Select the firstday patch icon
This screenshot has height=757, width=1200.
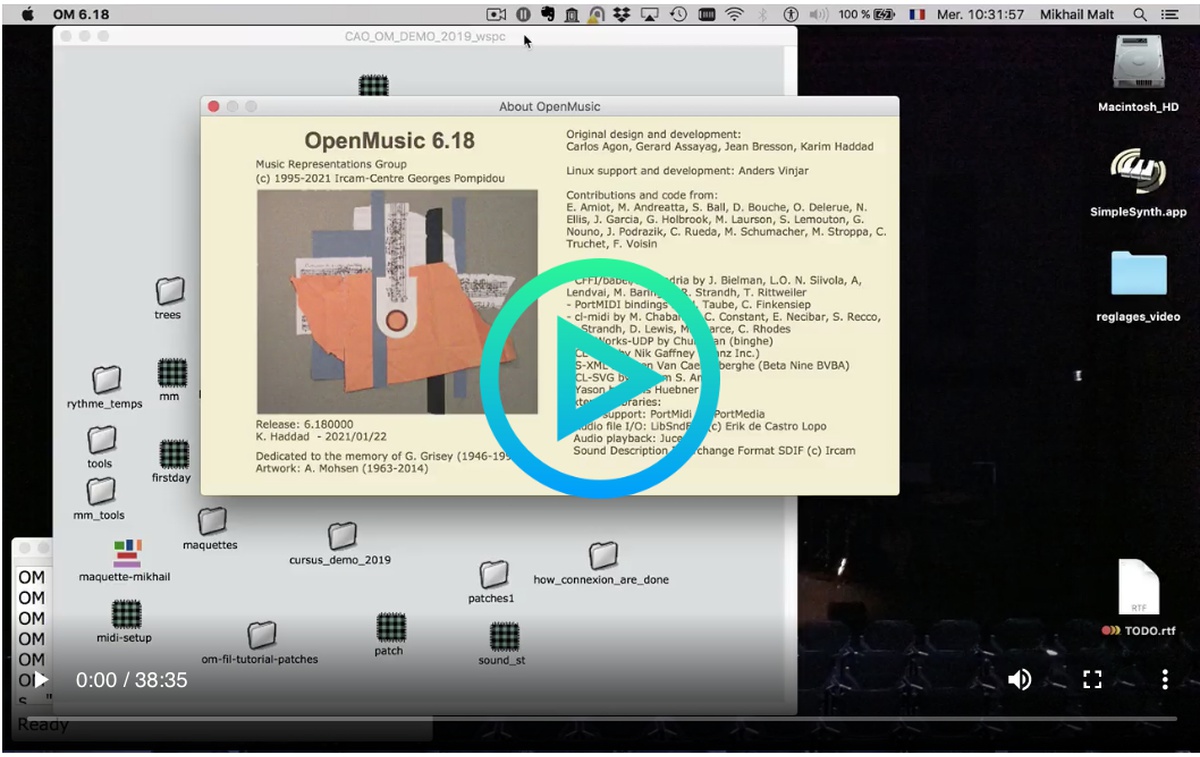pos(172,462)
